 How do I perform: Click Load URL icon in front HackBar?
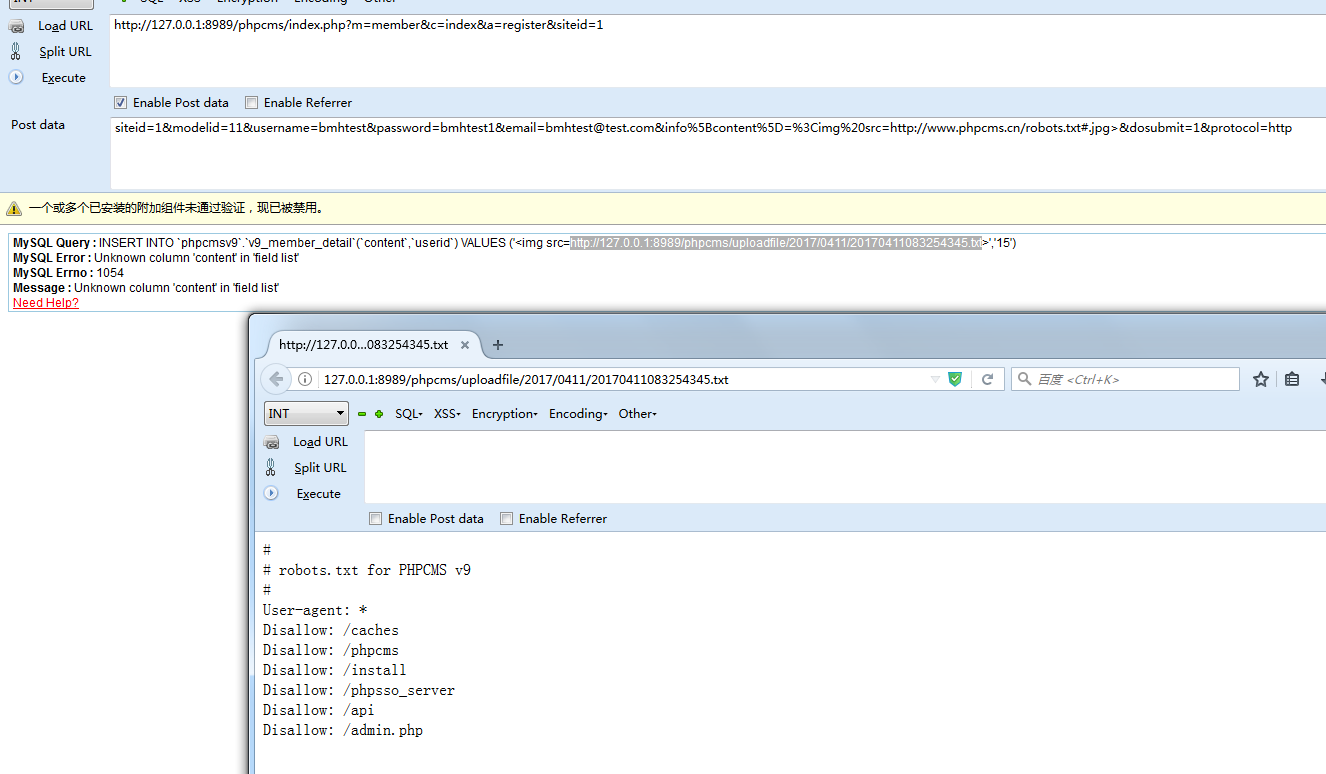tap(271, 442)
